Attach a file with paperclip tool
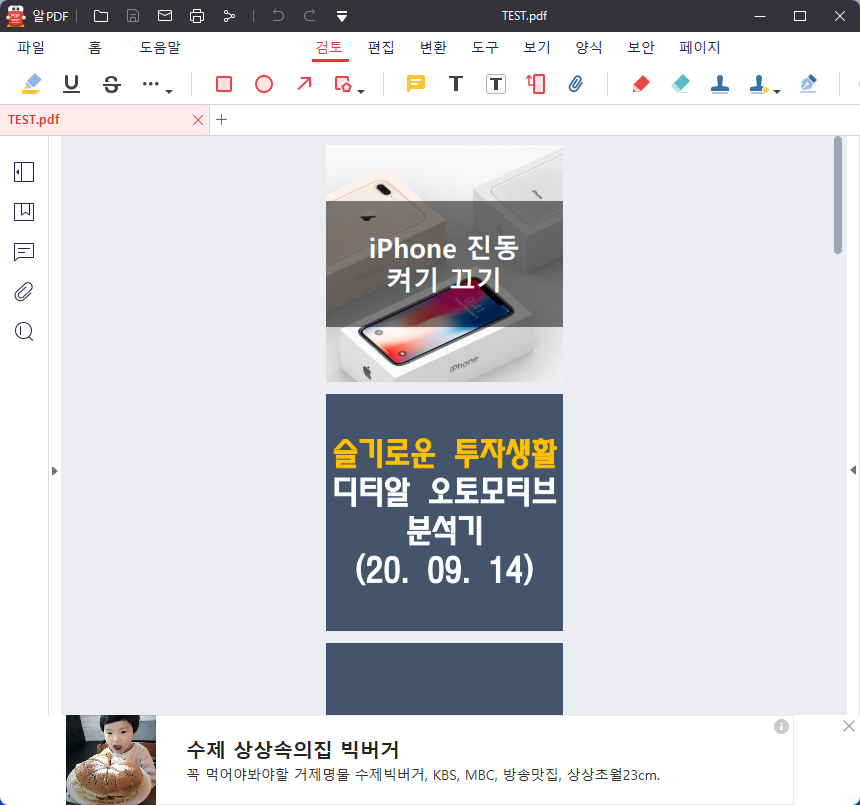 click(x=575, y=84)
